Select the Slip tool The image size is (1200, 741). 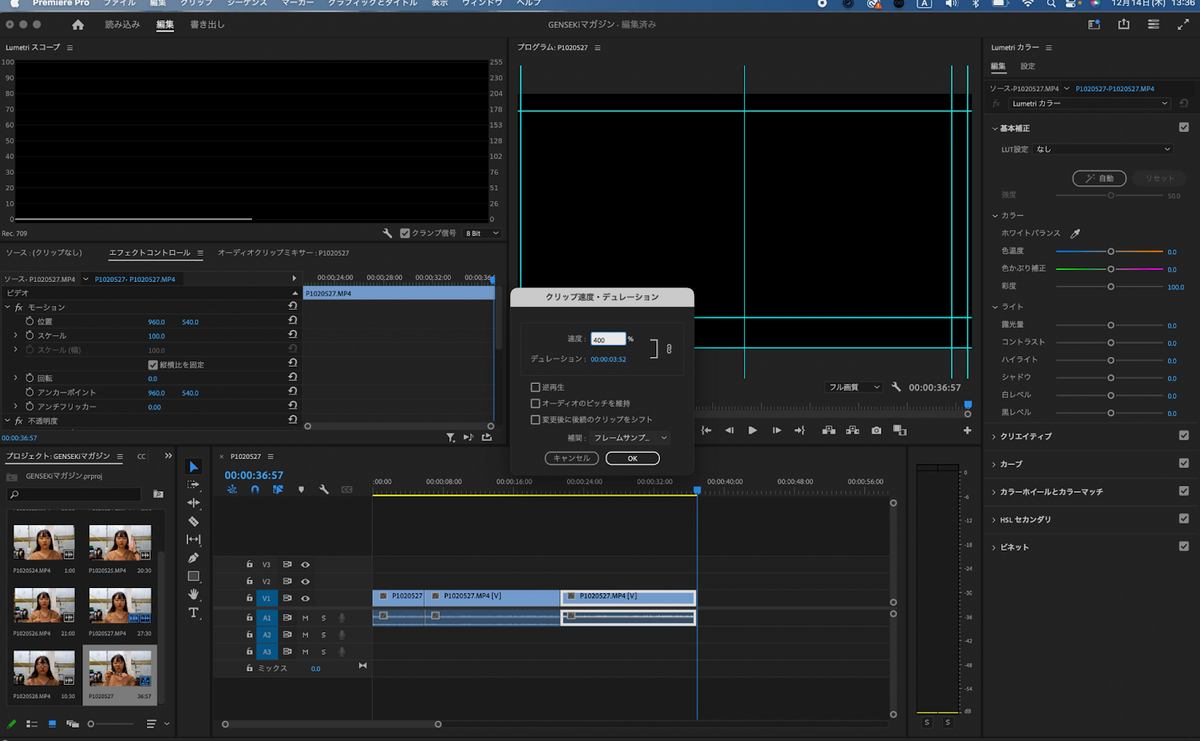(x=193, y=540)
